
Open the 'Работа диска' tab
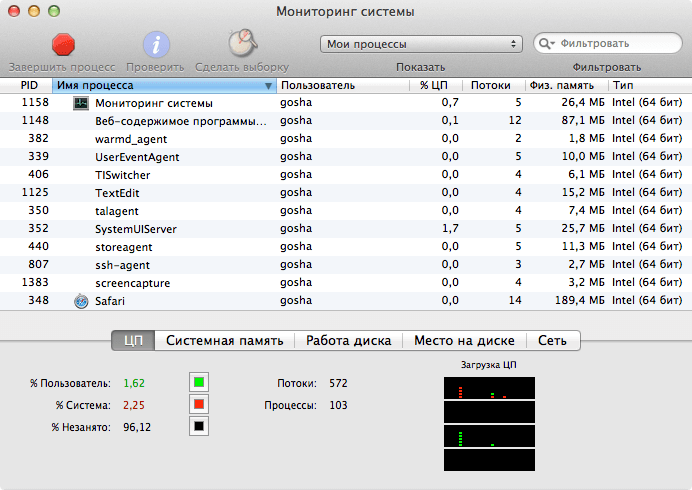[x=349, y=340]
